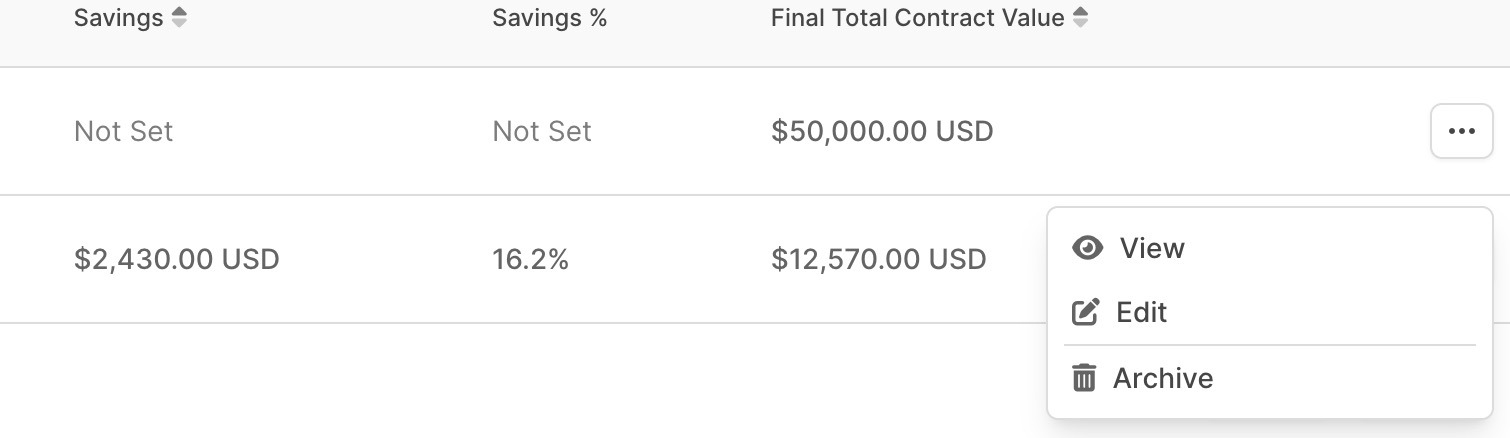The image size is (1510, 438).
Task: Click the $12,570.00 USD contract value cell
Action: (x=879, y=260)
